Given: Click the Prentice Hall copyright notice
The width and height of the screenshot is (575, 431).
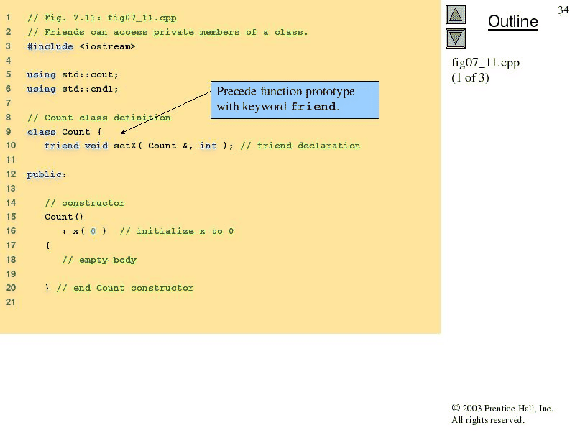Looking at the screenshot, I should 502,414.
